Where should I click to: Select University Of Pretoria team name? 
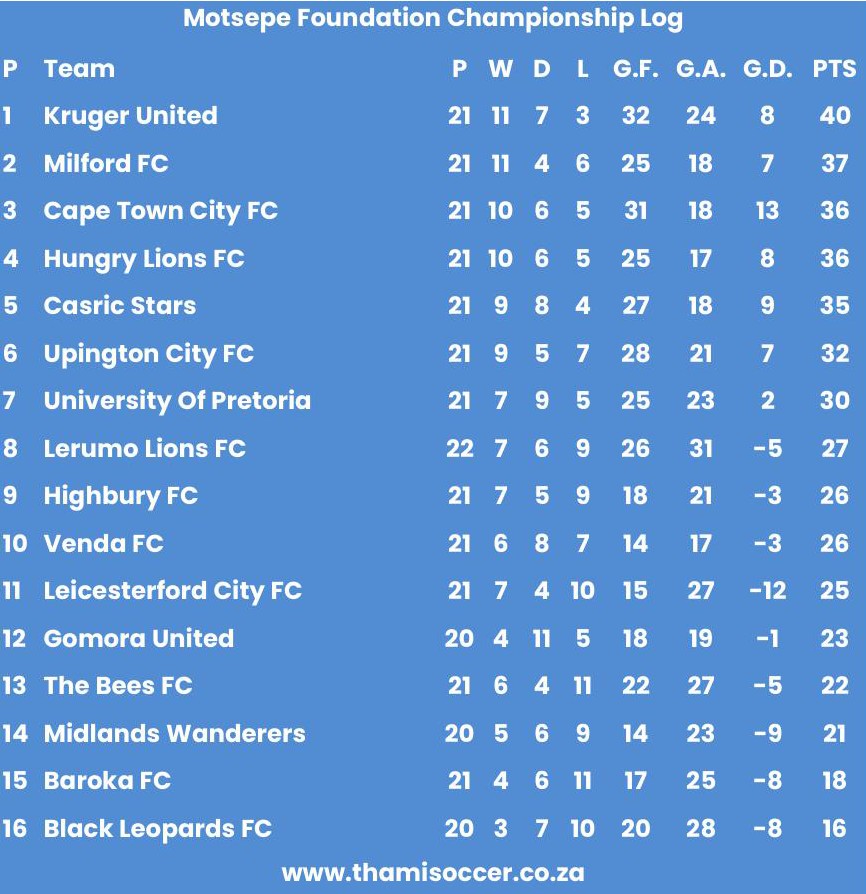pos(177,401)
